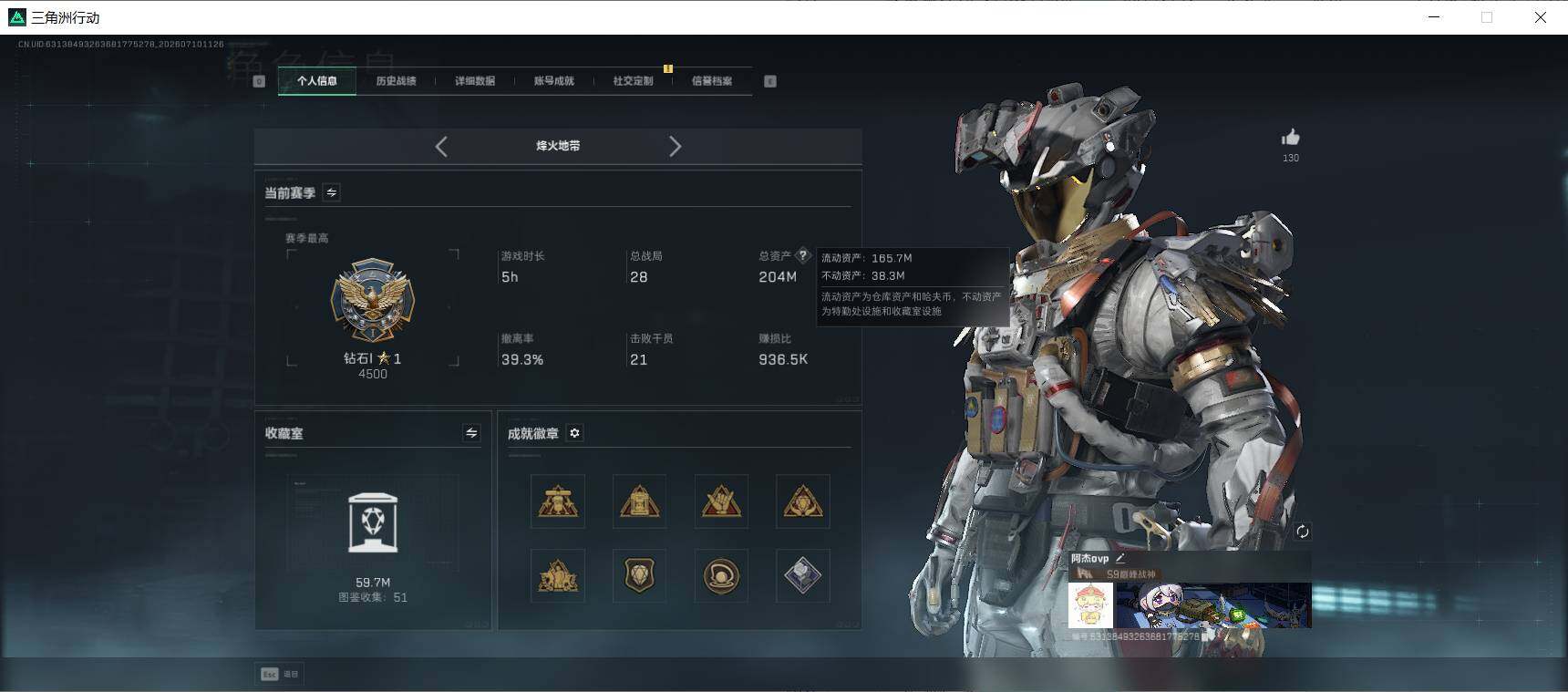Give a thumbs-up like to the profile
Screen dimensions: 1568x692
[1291, 138]
